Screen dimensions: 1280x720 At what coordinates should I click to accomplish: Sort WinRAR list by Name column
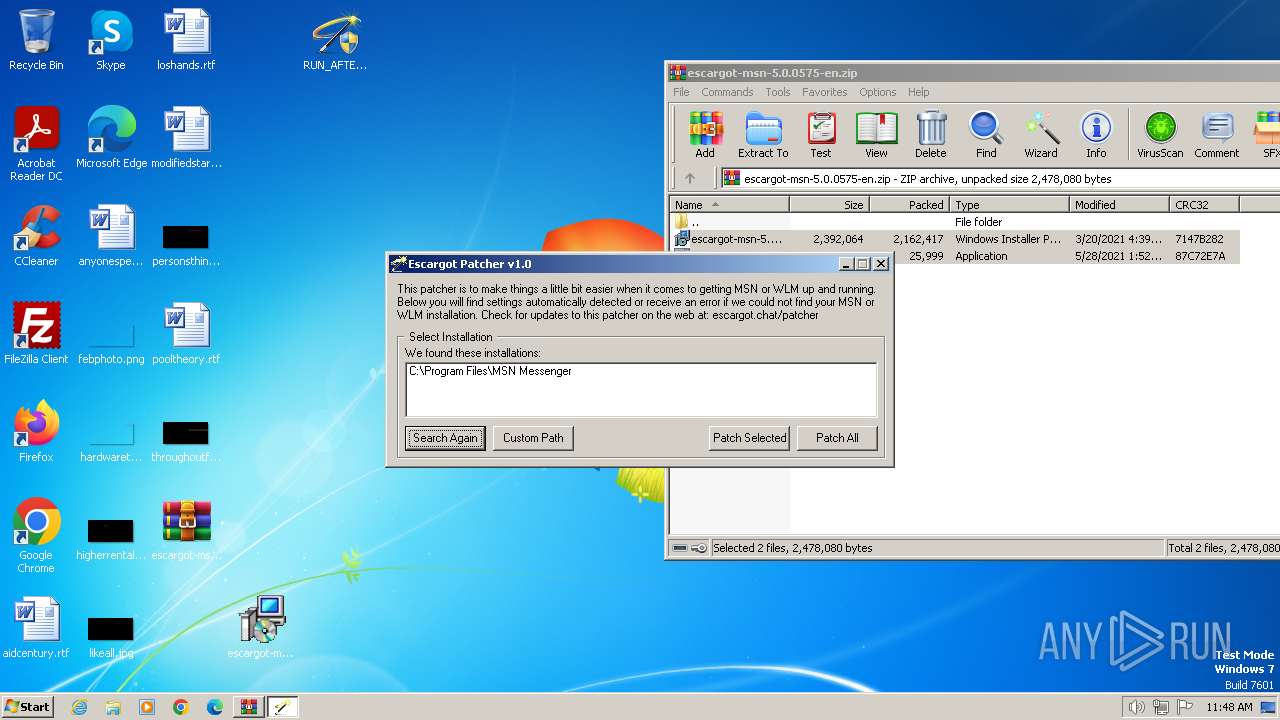click(x=729, y=205)
